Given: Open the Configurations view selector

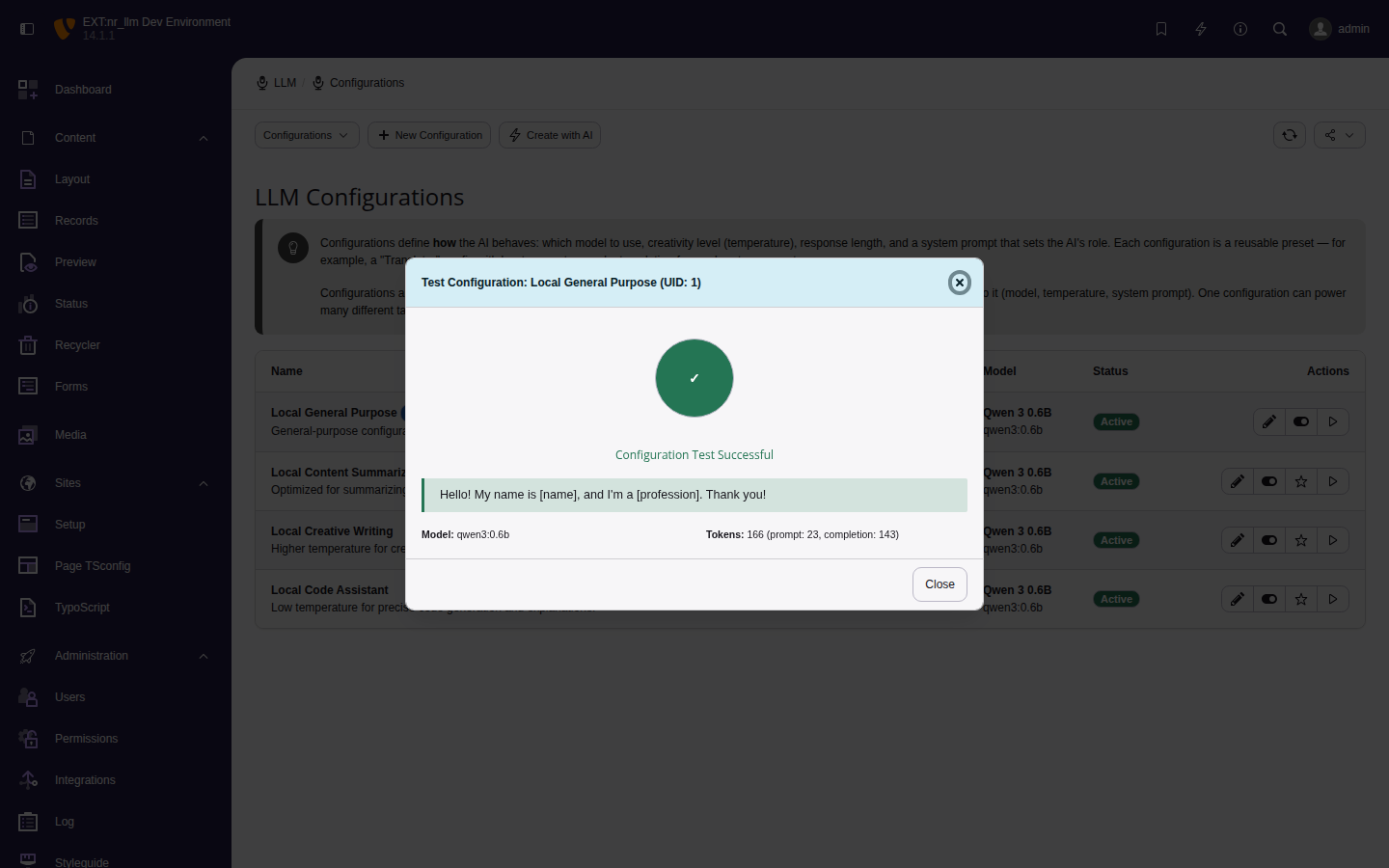Looking at the screenshot, I should click(306, 135).
